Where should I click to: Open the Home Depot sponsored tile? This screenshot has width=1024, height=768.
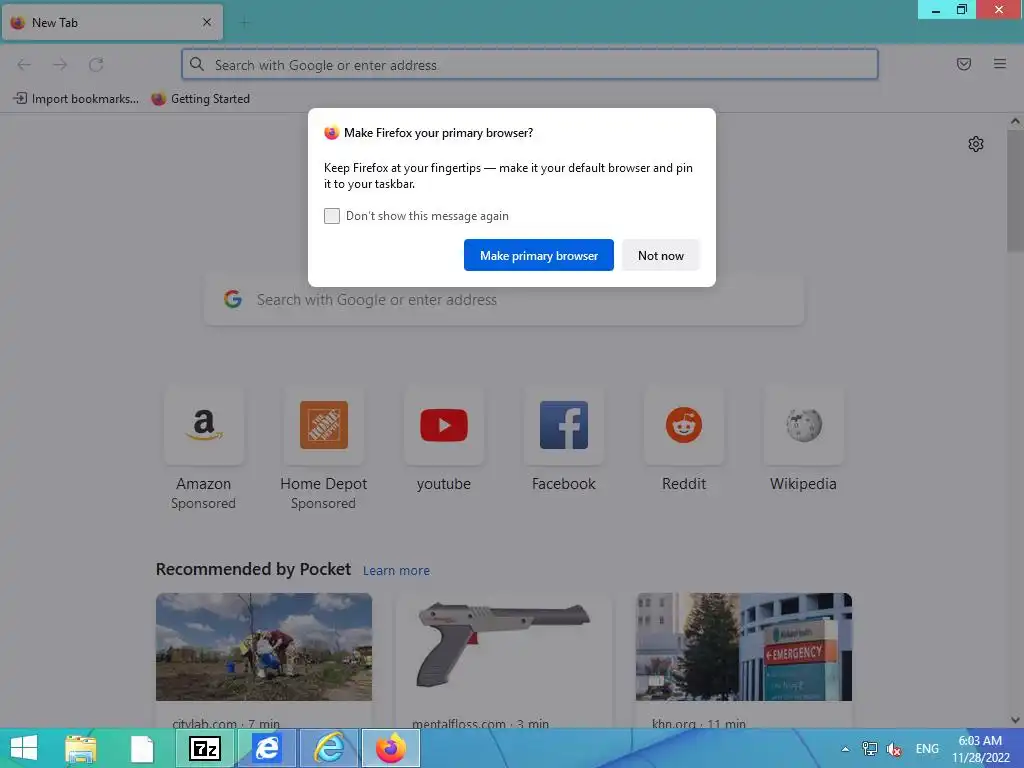(x=323, y=425)
